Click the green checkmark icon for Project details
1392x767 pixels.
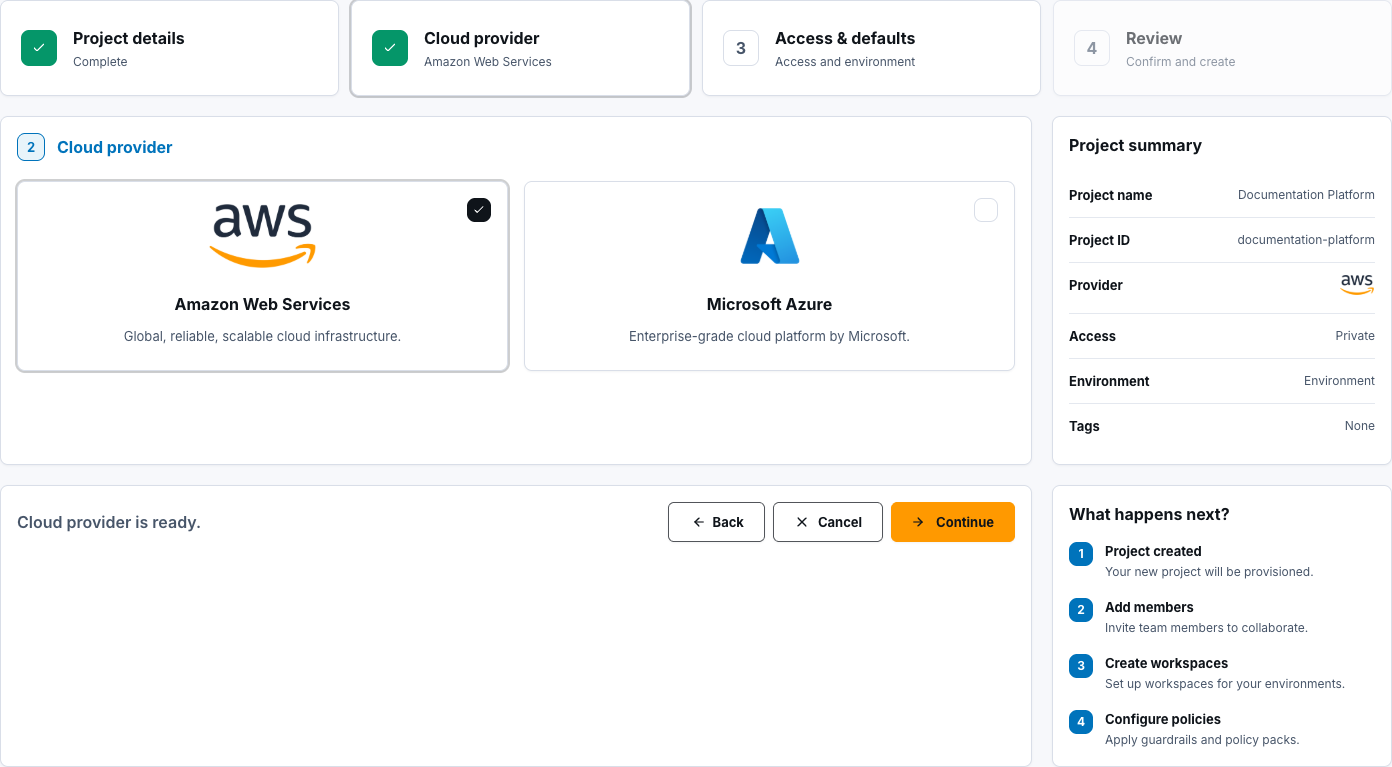point(39,48)
